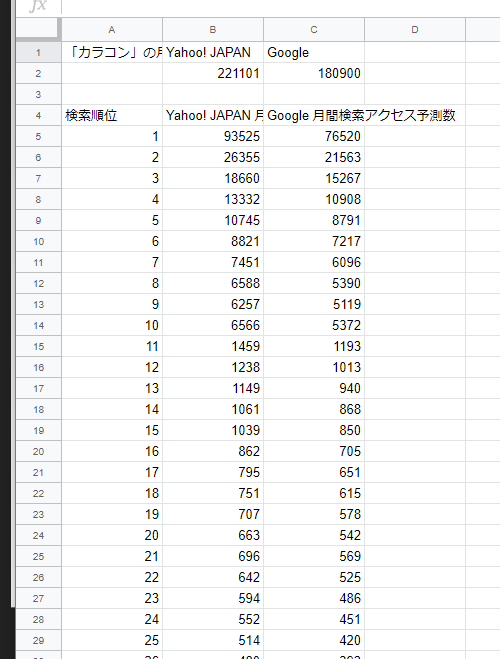The height and width of the screenshot is (659, 500).
Task: Select the Yahoo! JAPAN cell in row 1
Action: point(213,53)
